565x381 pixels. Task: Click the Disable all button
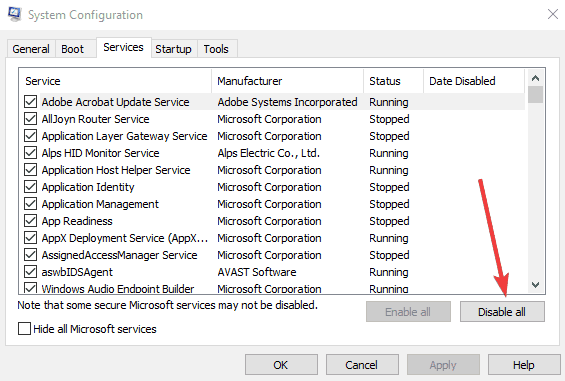pyautogui.click(x=502, y=312)
